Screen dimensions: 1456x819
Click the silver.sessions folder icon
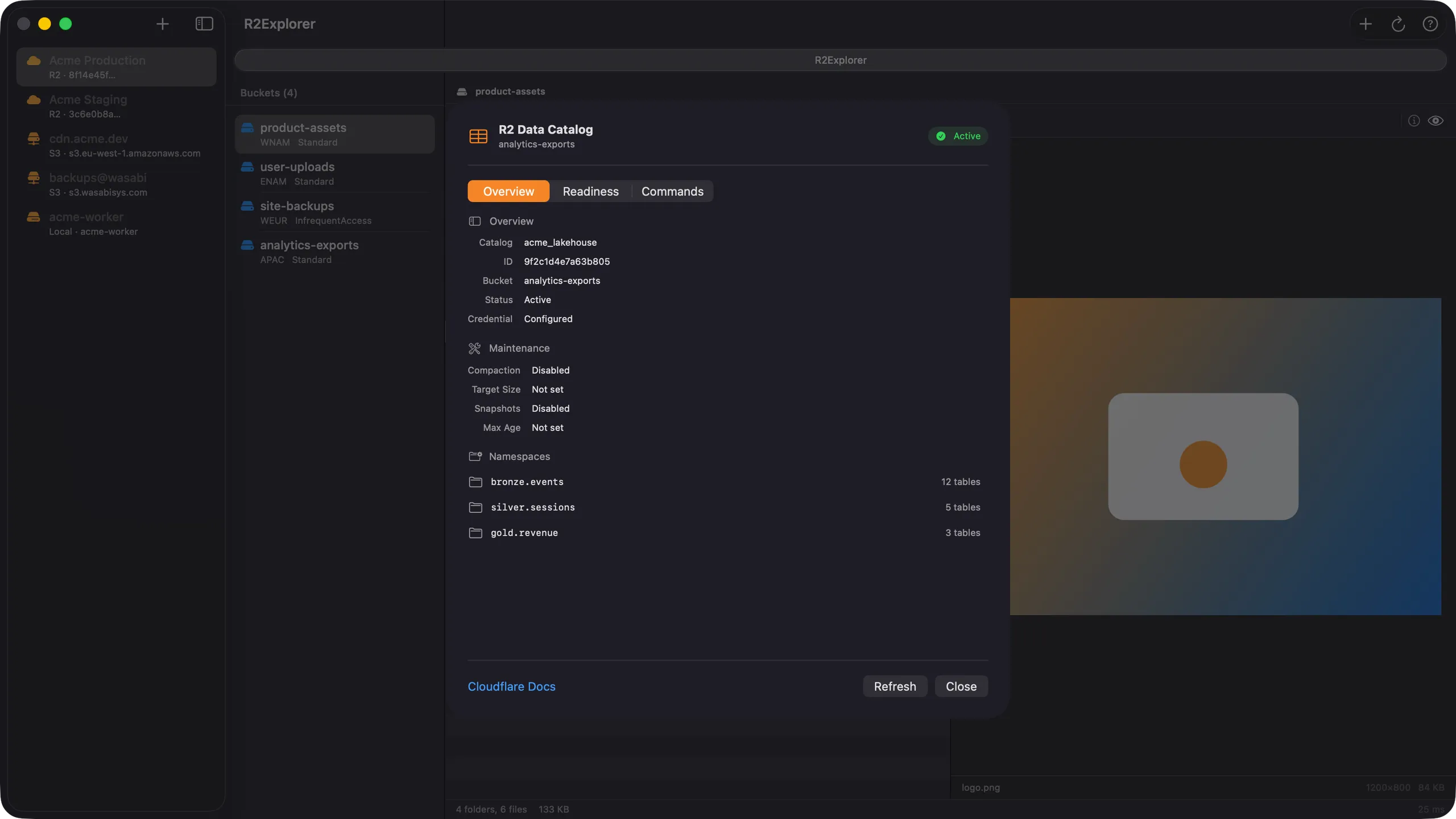475,507
